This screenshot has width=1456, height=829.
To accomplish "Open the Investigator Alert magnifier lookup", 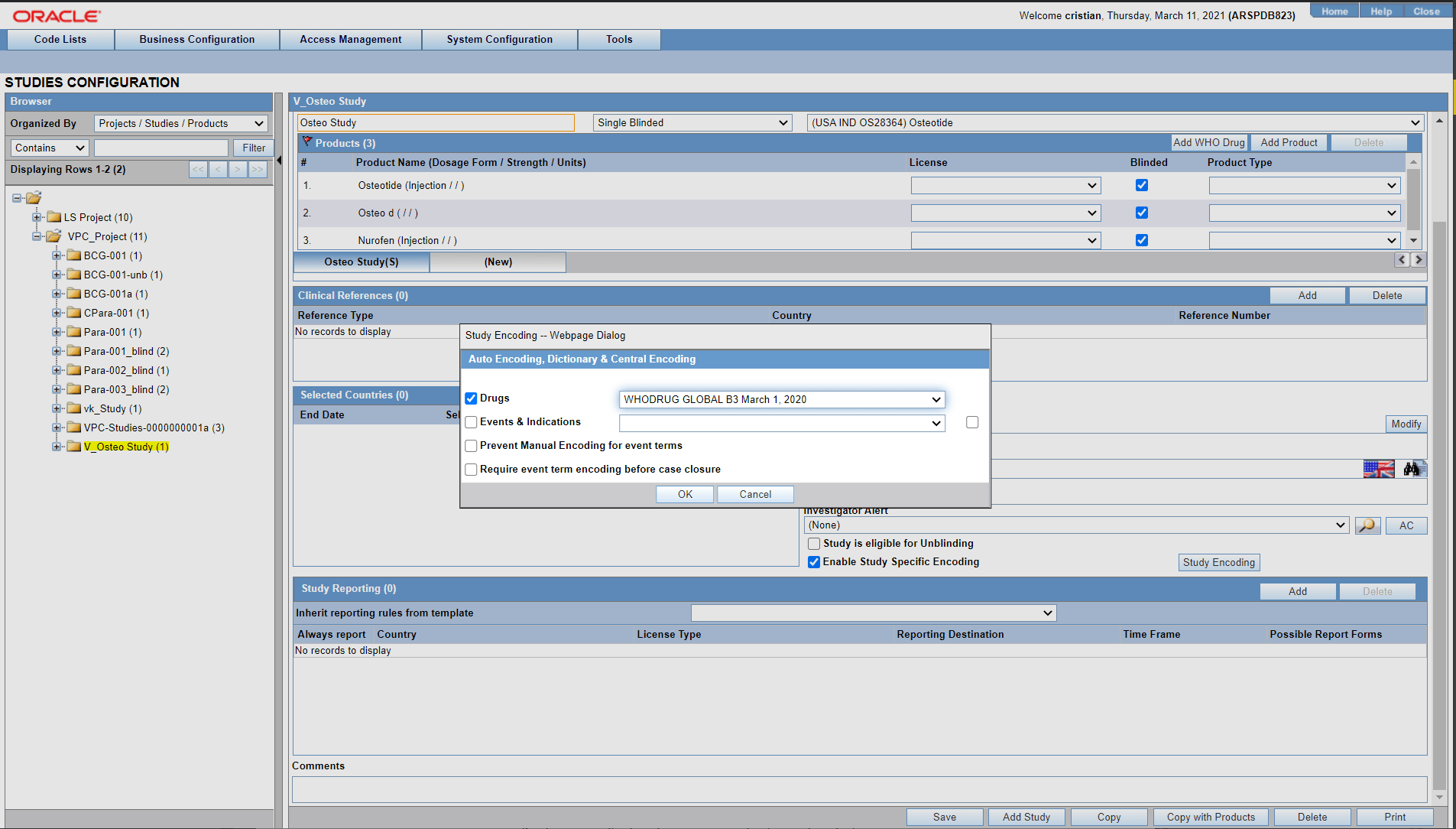I will [x=1367, y=525].
